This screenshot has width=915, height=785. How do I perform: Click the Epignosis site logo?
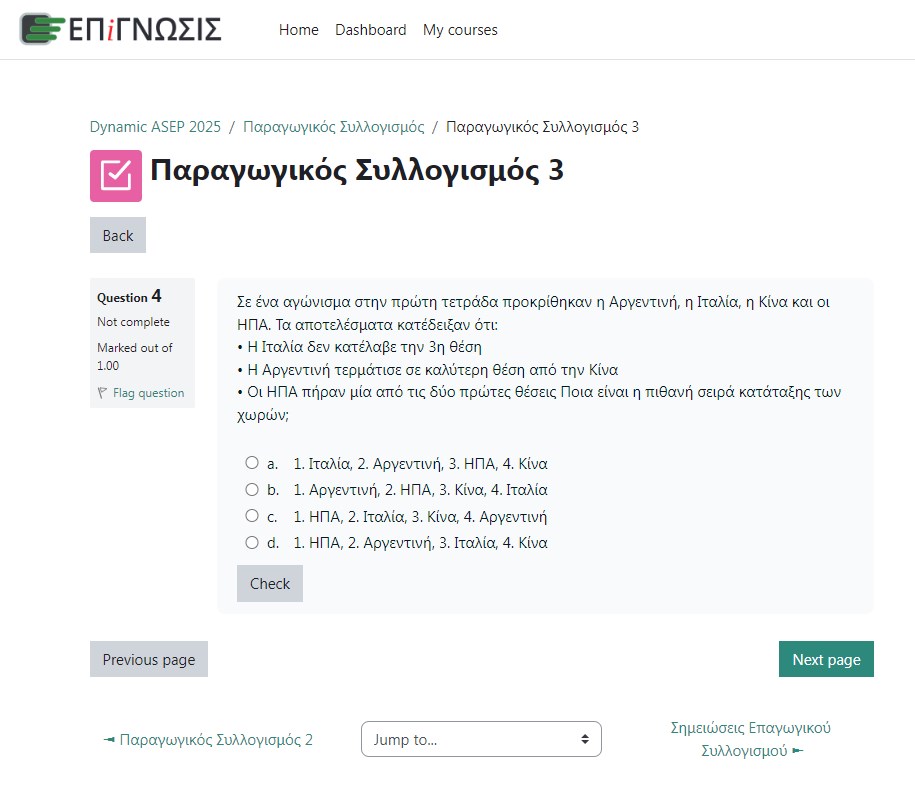tap(121, 29)
